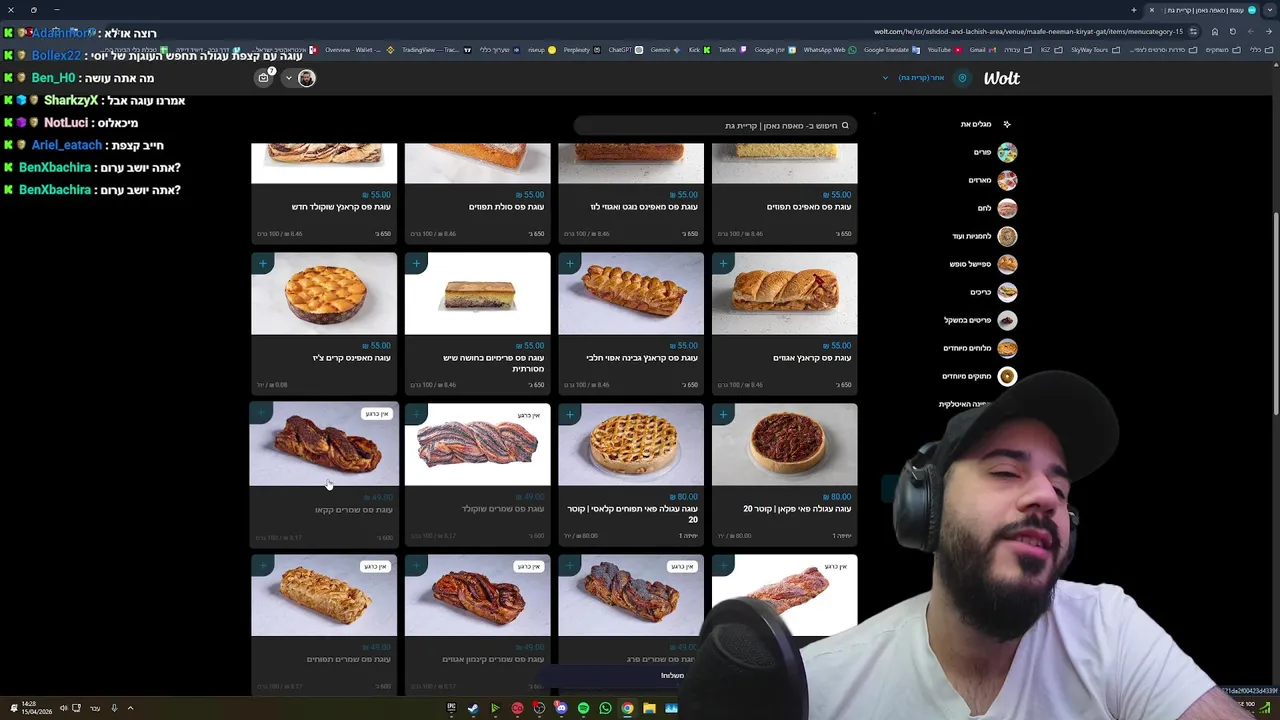Add עוגת מאפינס קרים צ'יז to cart

[263, 263]
